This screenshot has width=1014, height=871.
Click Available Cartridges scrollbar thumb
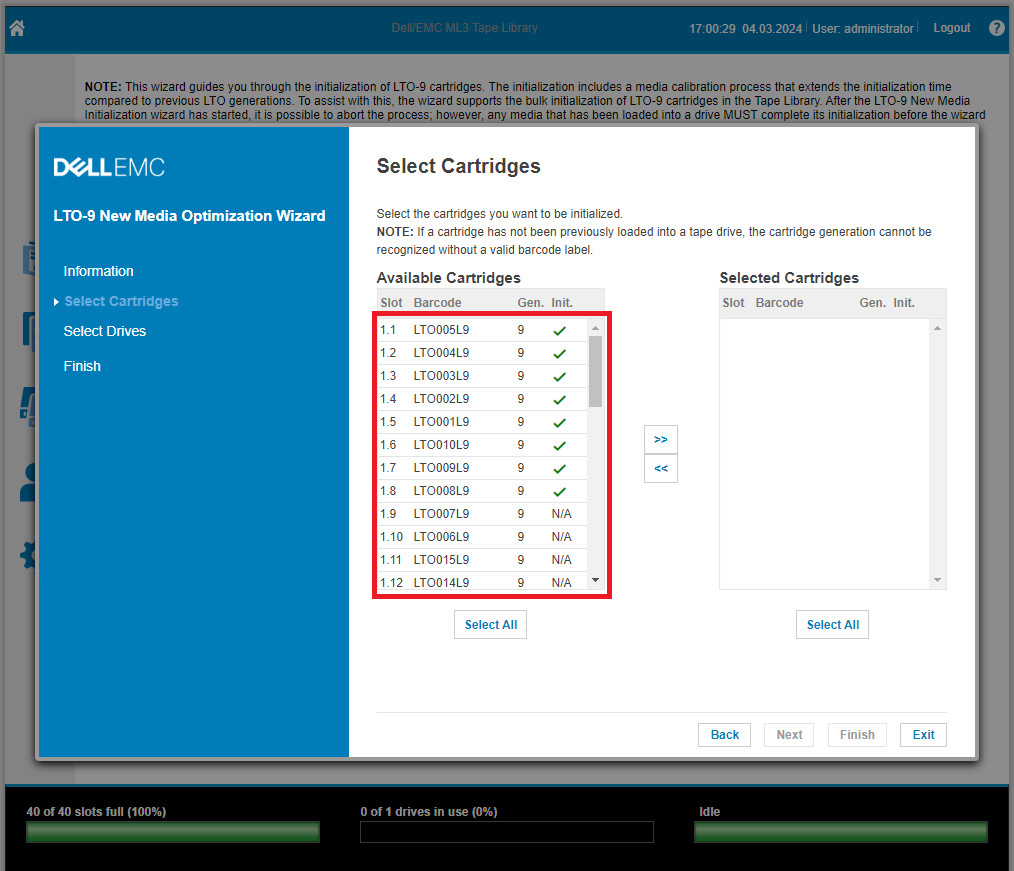pyautogui.click(x=596, y=371)
